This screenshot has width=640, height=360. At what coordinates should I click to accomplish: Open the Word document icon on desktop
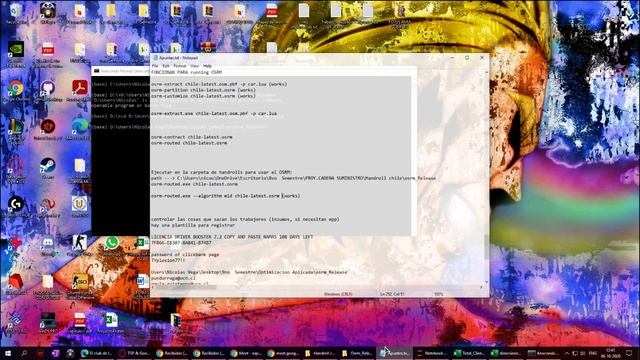point(142,284)
